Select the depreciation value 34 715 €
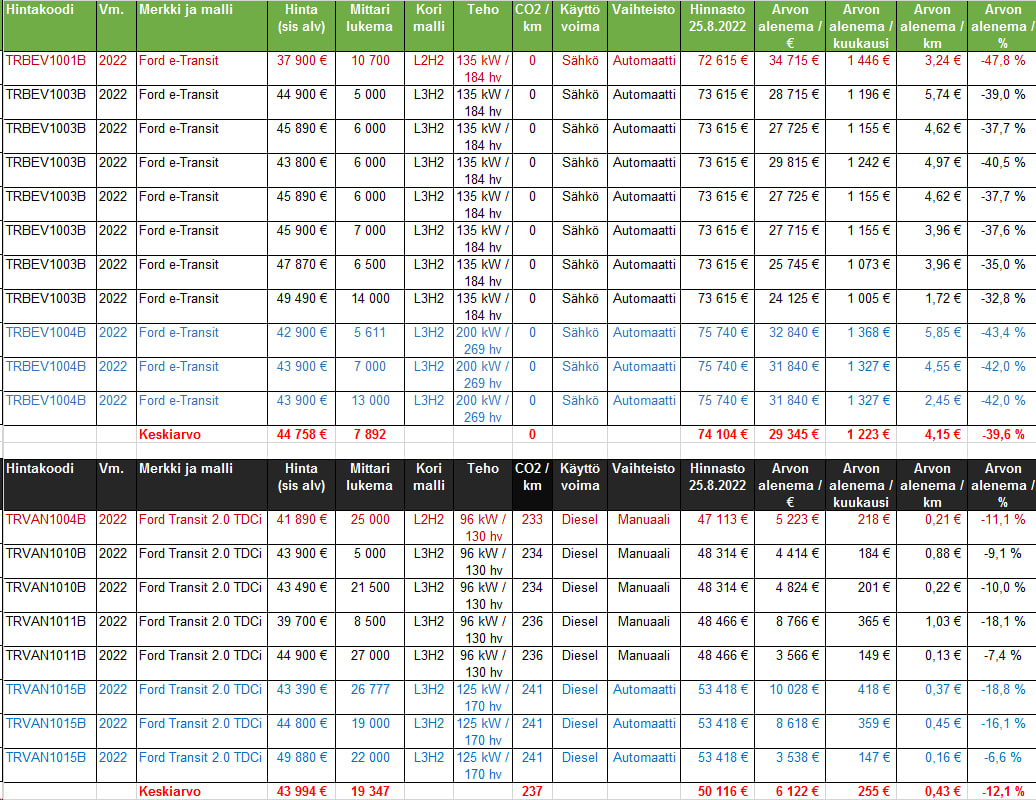Screen dimensions: 1036x800 tap(790, 68)
